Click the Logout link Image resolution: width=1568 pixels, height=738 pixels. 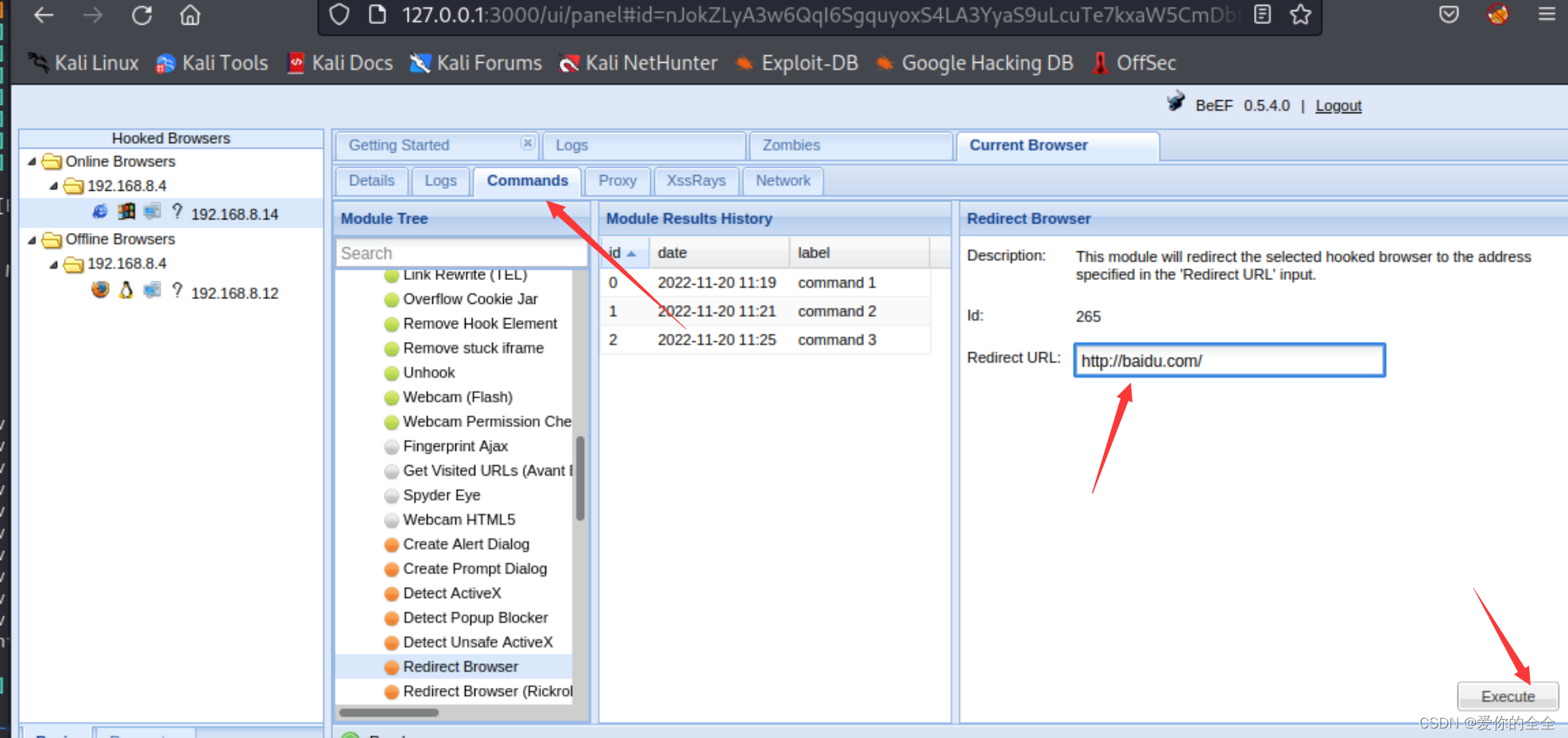click(1338, 106)
